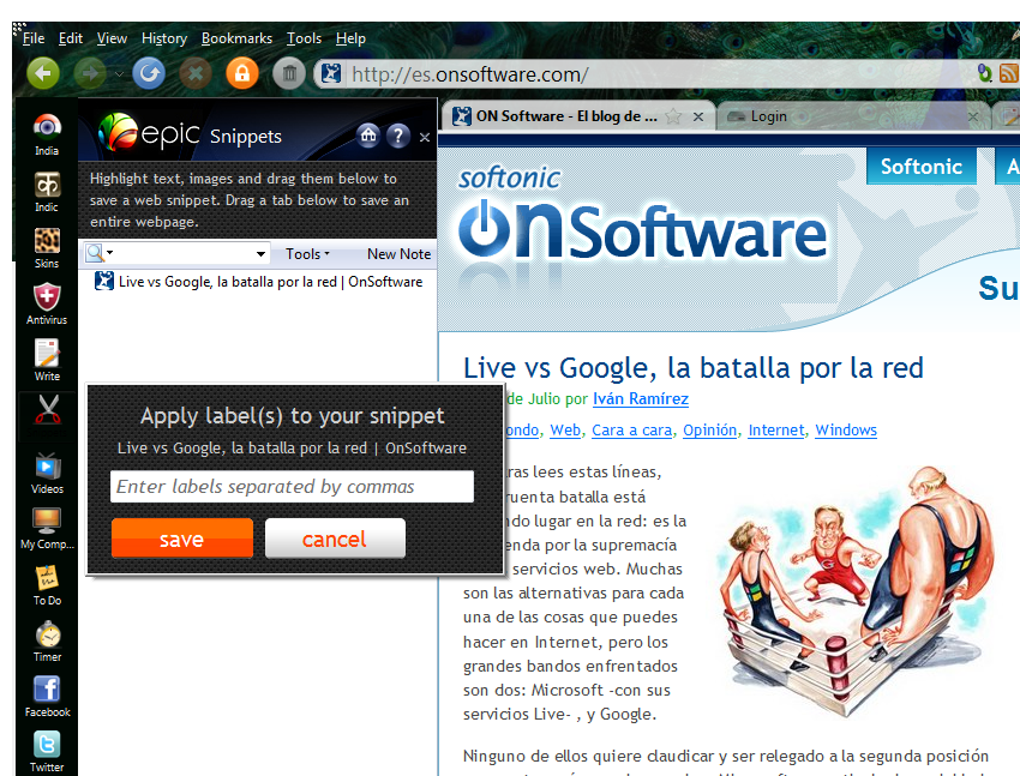Image resolution: width=1020 pixels, height=776 pixels.
Task: Open the Bookmarks menu
Action: pyautogui.click(x=237, y=38)
